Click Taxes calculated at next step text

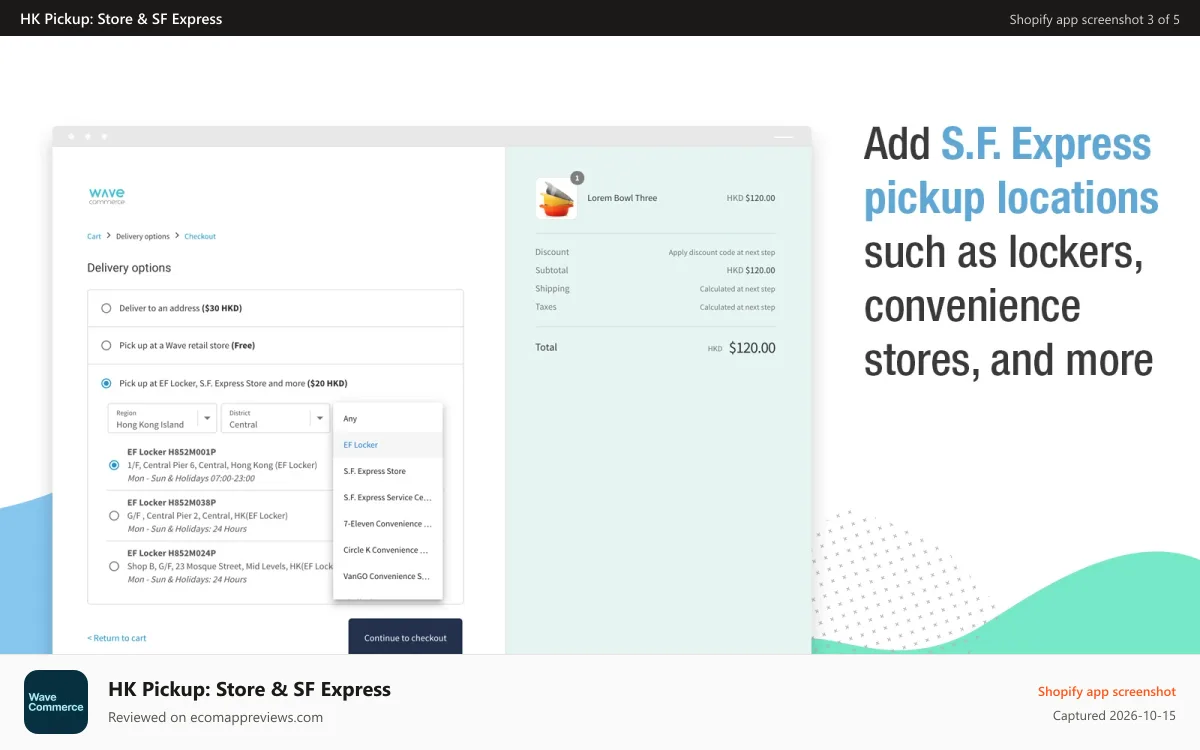(737, 307)
